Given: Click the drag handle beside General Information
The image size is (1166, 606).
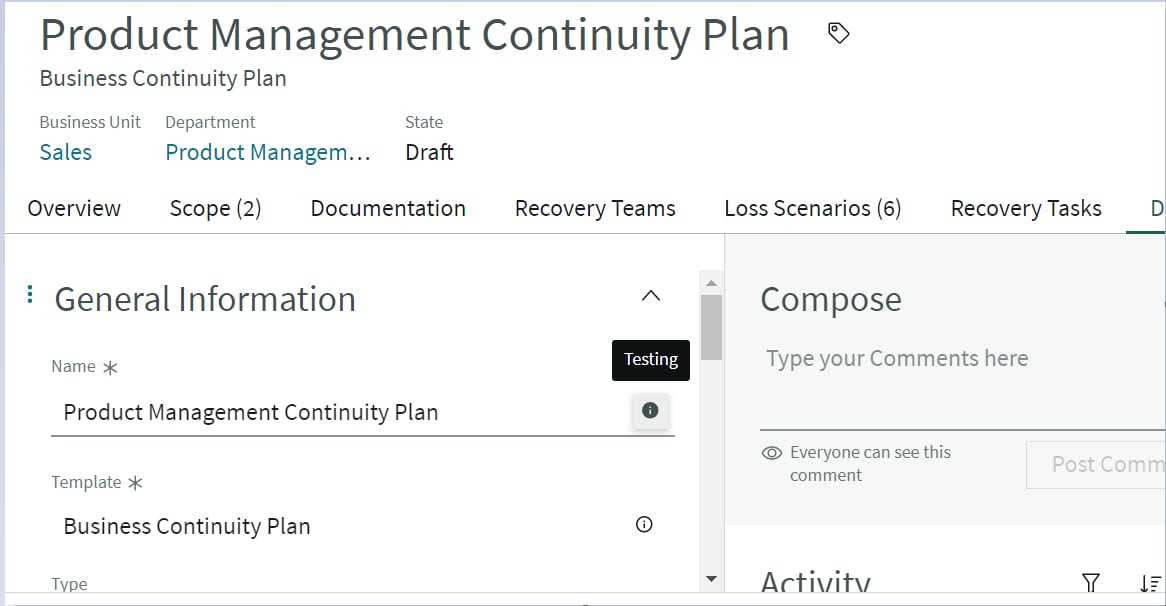Looking at the screenshot, I should pos(29,295).
